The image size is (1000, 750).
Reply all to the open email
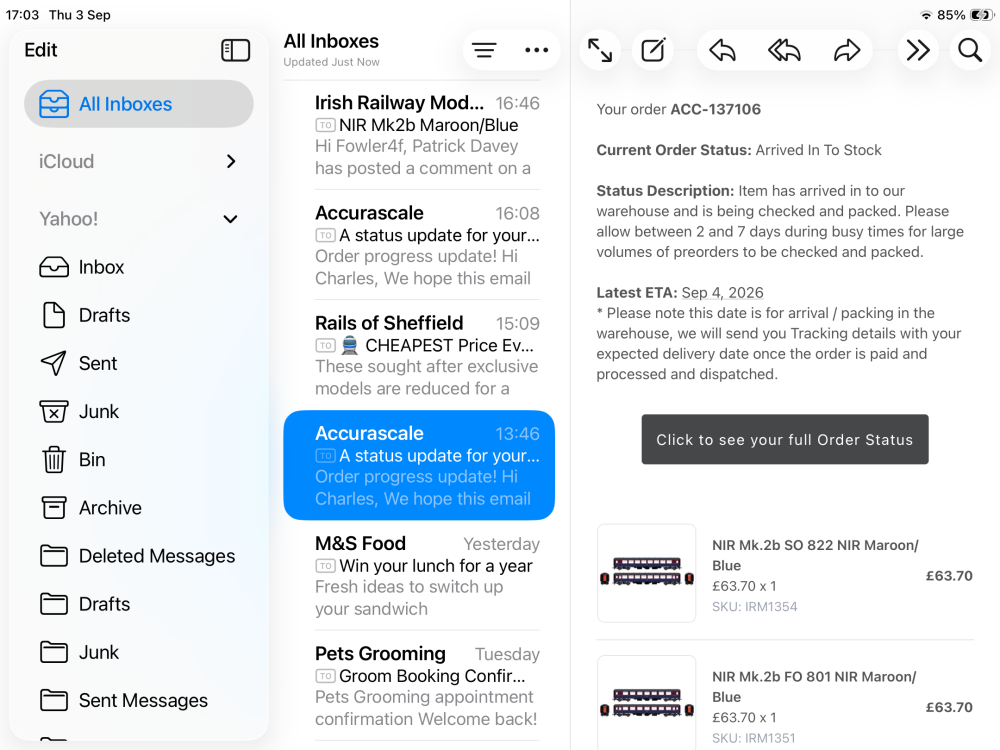(784, 50)
